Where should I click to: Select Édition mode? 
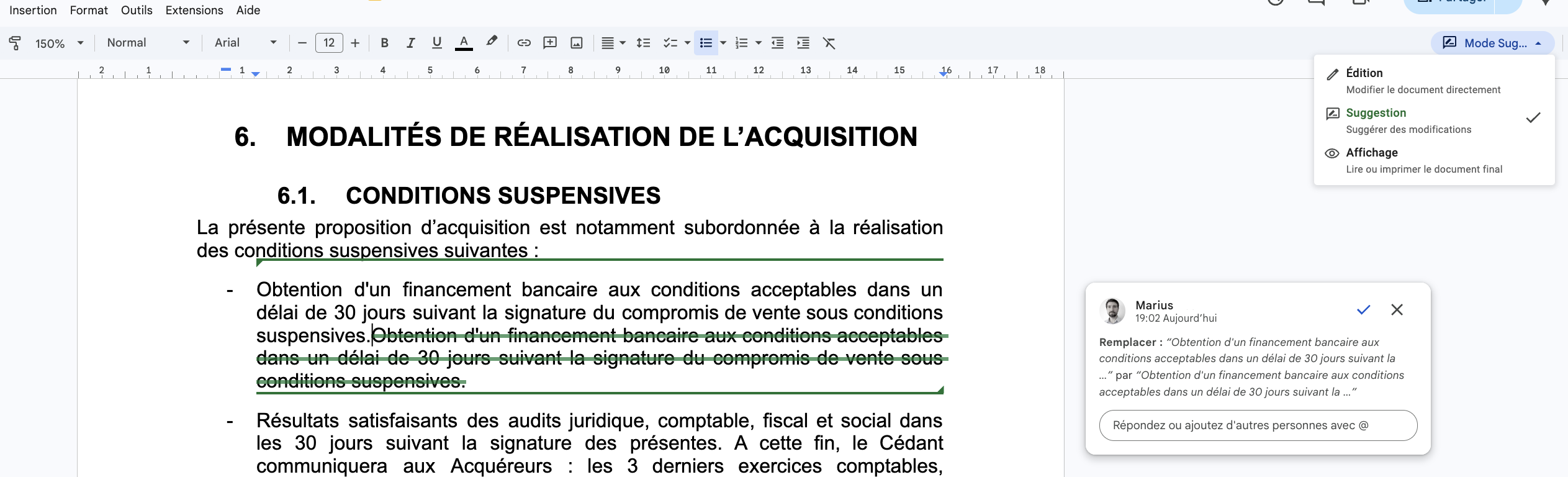tap(1434, 81)
